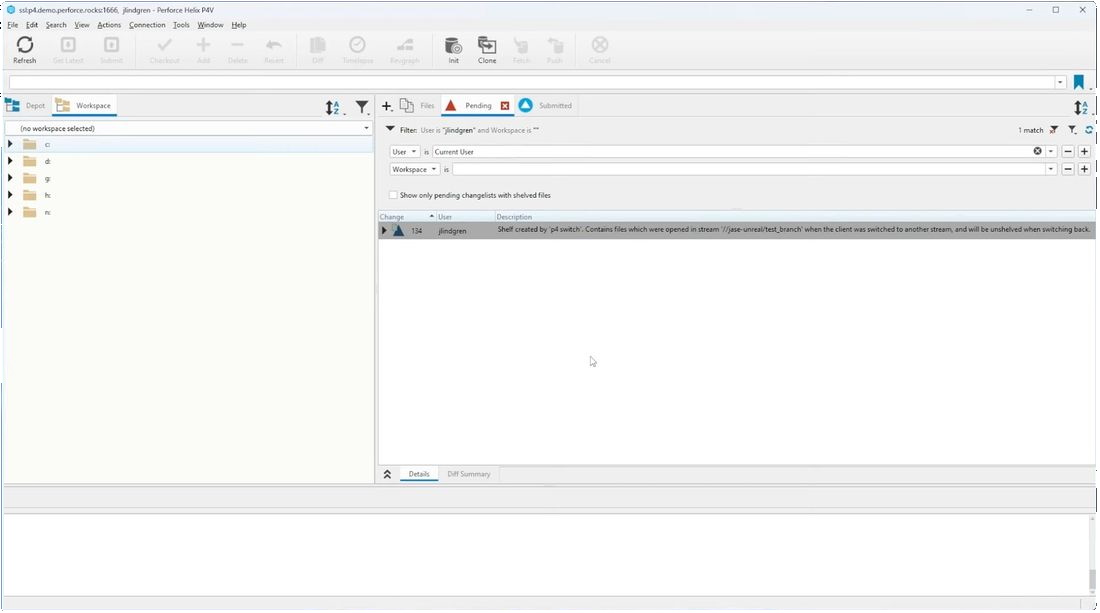The height and width of the screenshot is (613, 1100).
Task: Click the Clone toolbar icon
Action: tap(487, 45)
